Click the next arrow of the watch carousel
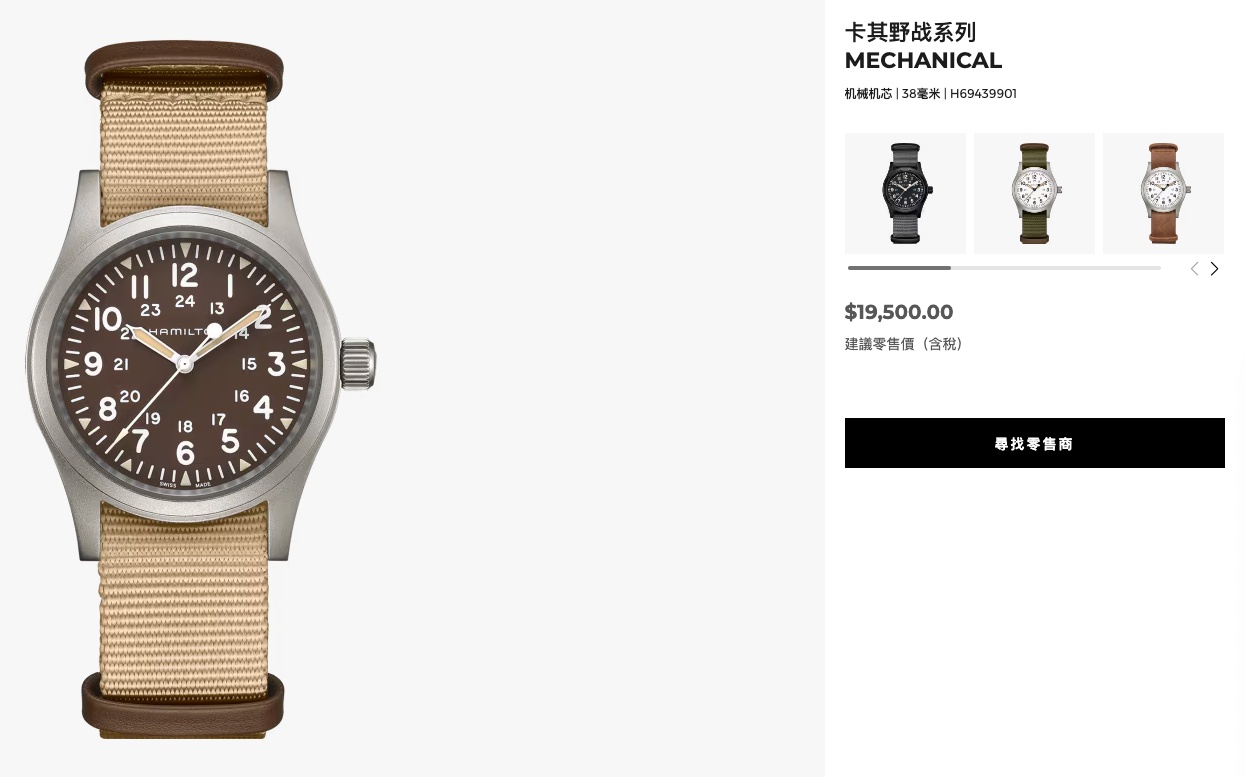Image resolution: width=1245 pixels, height=777 pixels. click(x=1214, y=269)
